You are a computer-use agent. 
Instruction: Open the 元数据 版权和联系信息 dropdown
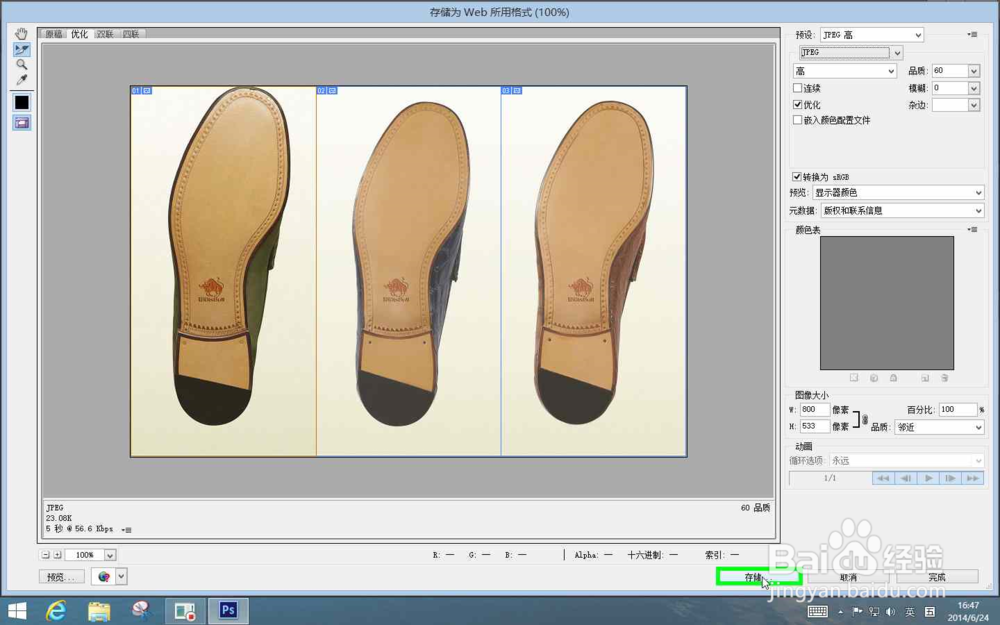902,210
